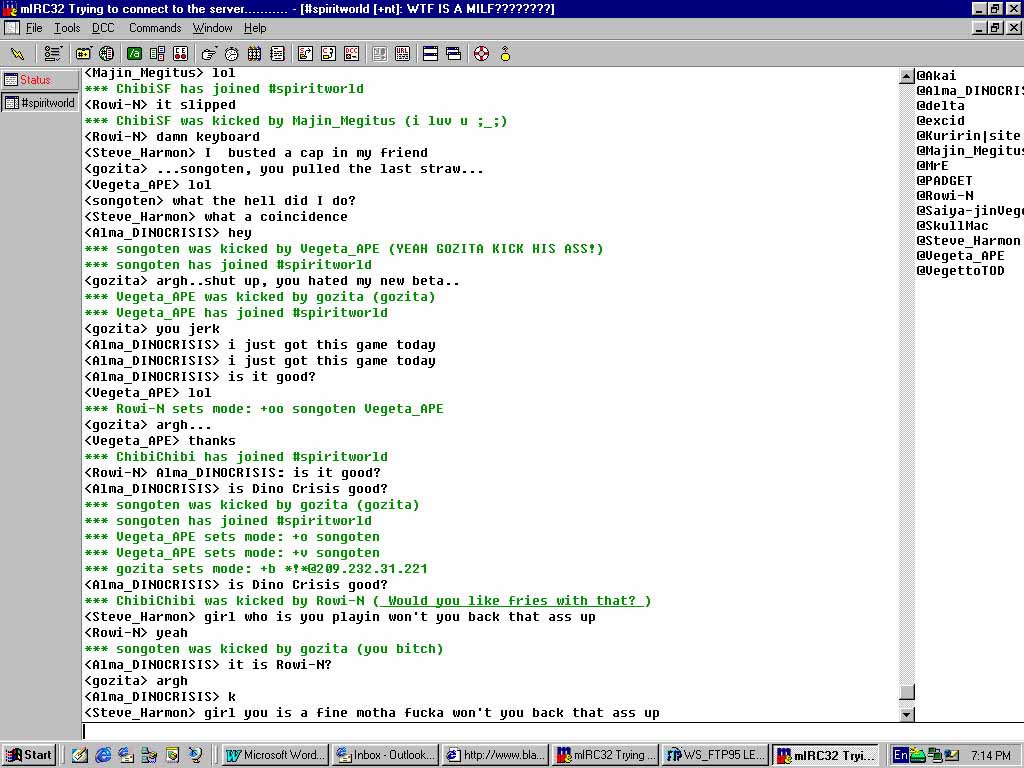Open the Tools menu
1024x768 pixels.
pyautogui.click(x=67, y=28)
